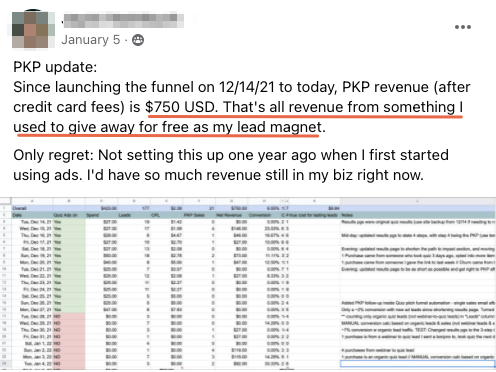Click the red NO cell for Dec 28

coord(69,316)
